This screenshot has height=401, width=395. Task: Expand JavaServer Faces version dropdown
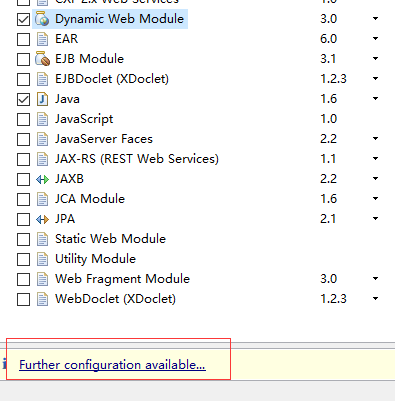click(375, 139)
